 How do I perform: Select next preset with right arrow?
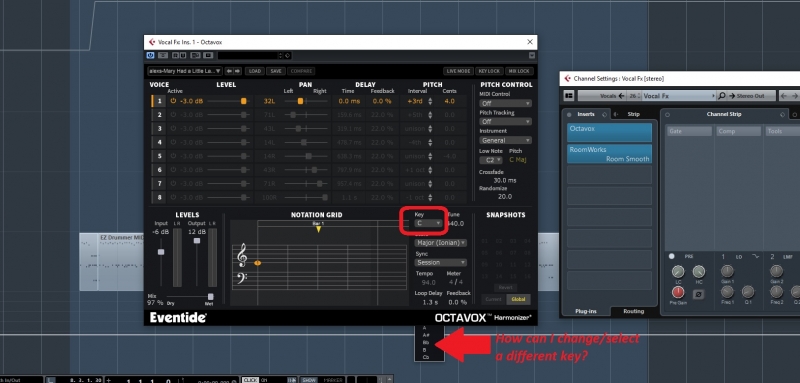click(x=237, y=71)
